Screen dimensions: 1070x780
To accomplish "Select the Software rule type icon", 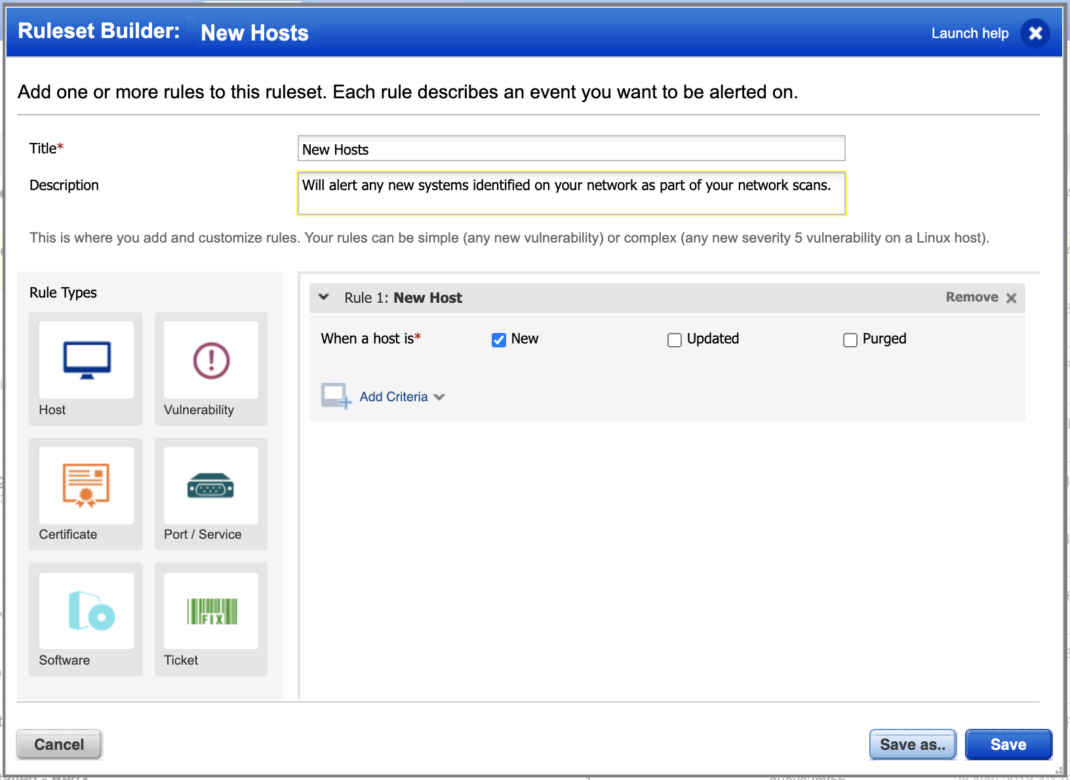I will [x=86, y=611].
